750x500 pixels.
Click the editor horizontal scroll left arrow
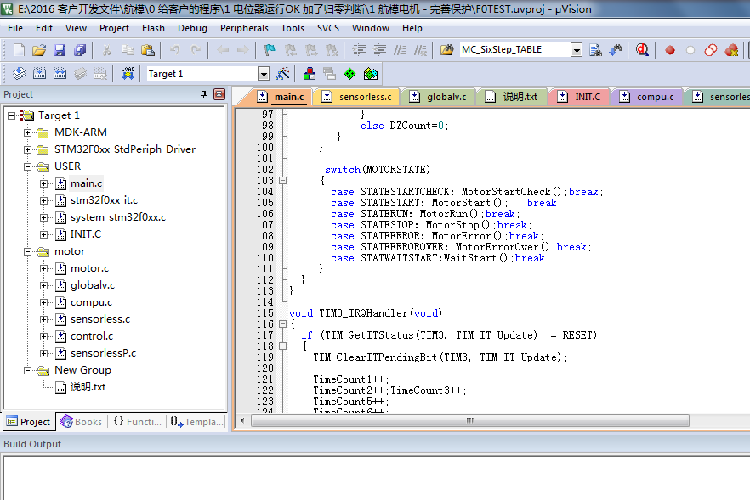click(x=243, y=421)
